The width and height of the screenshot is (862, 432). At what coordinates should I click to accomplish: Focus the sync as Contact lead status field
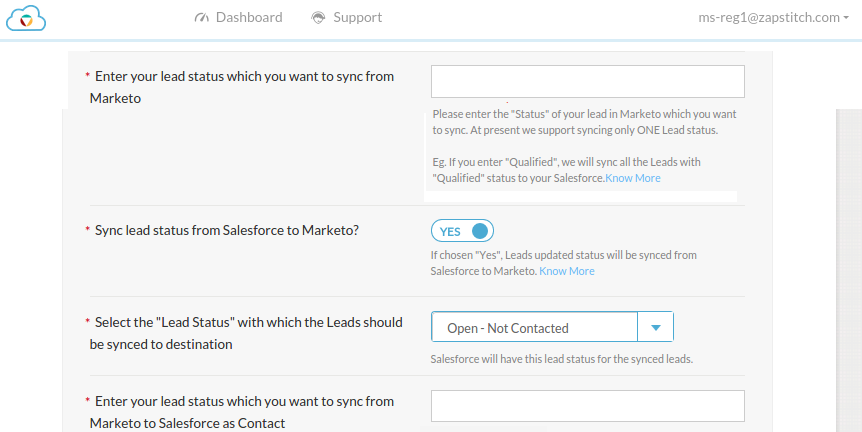[587, 406]
